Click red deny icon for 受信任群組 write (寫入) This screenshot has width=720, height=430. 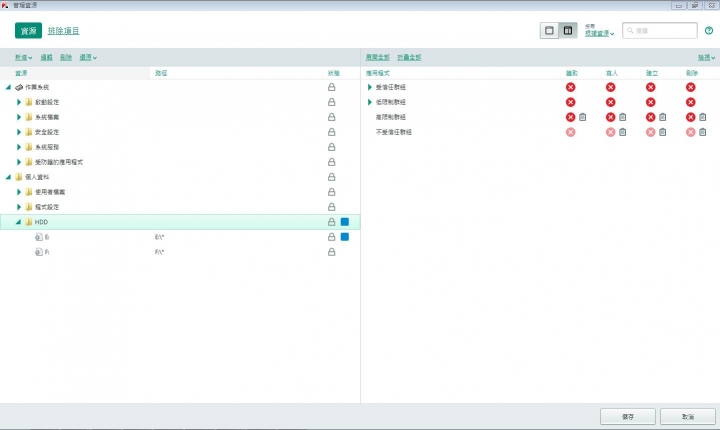click(x=610, y=87)
